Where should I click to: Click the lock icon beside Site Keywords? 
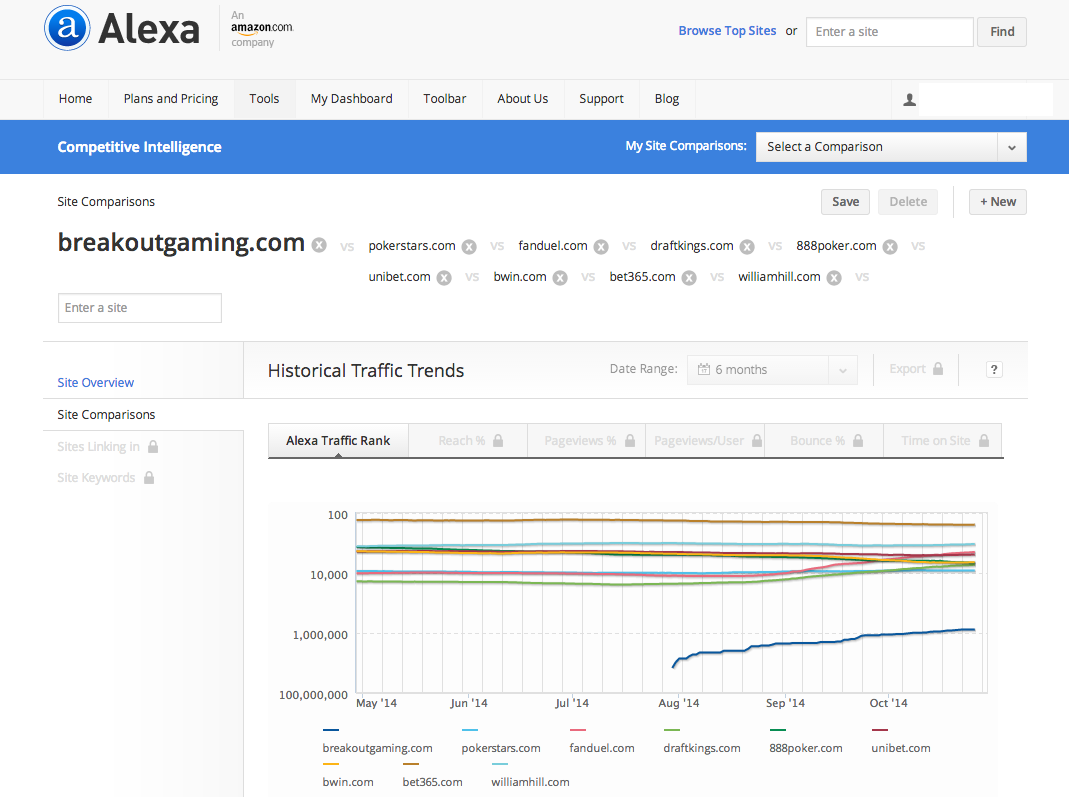click(x=149, y=477)
